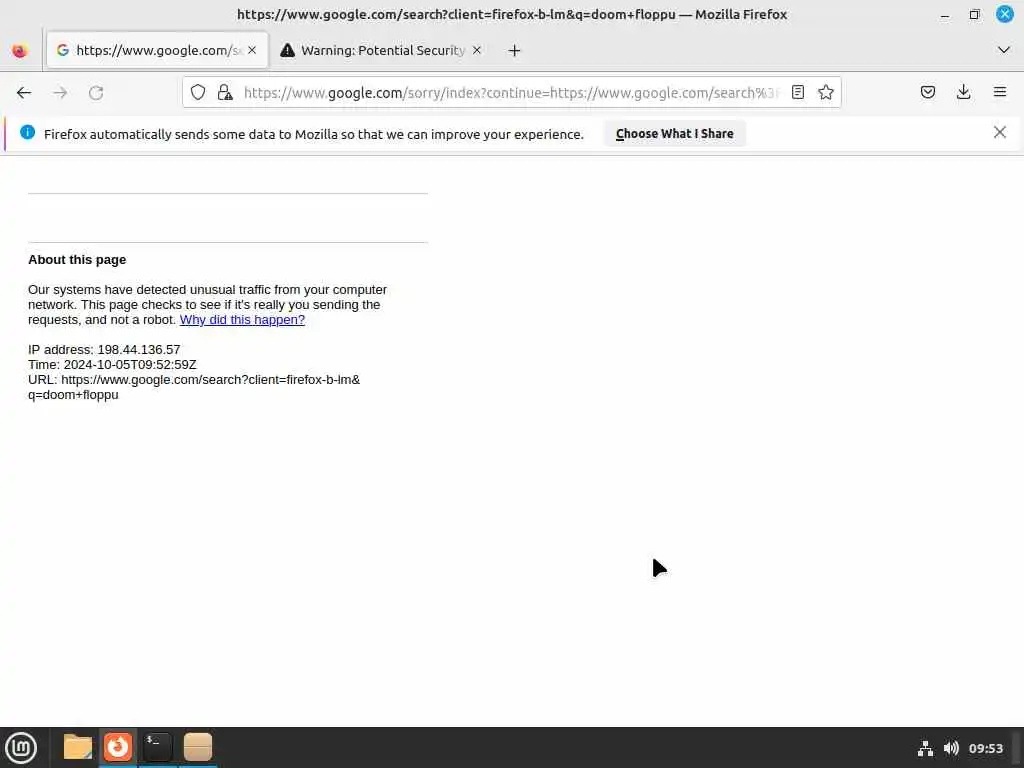The width and height of the screenshot is (1024, 768).
Task: Open a new tab with plus button
Action: 514,50
